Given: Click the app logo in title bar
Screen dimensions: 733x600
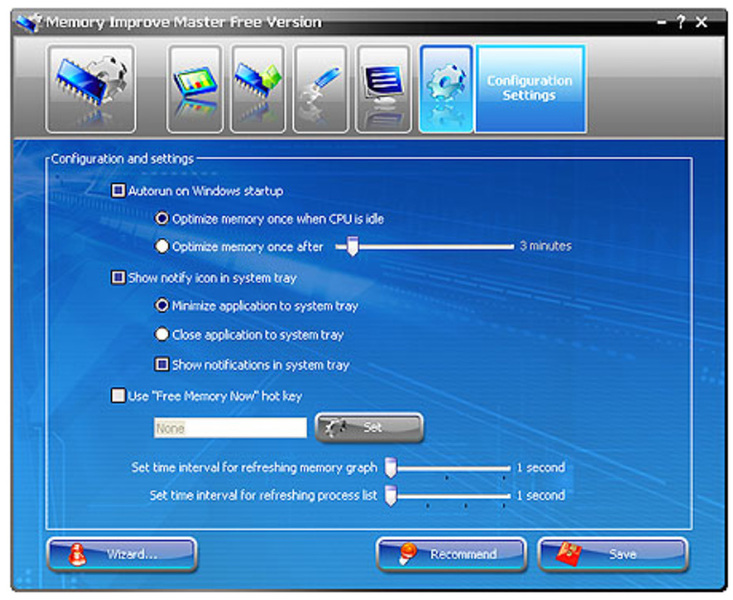Looking at the screenshot, I should (x=29, y=22).
